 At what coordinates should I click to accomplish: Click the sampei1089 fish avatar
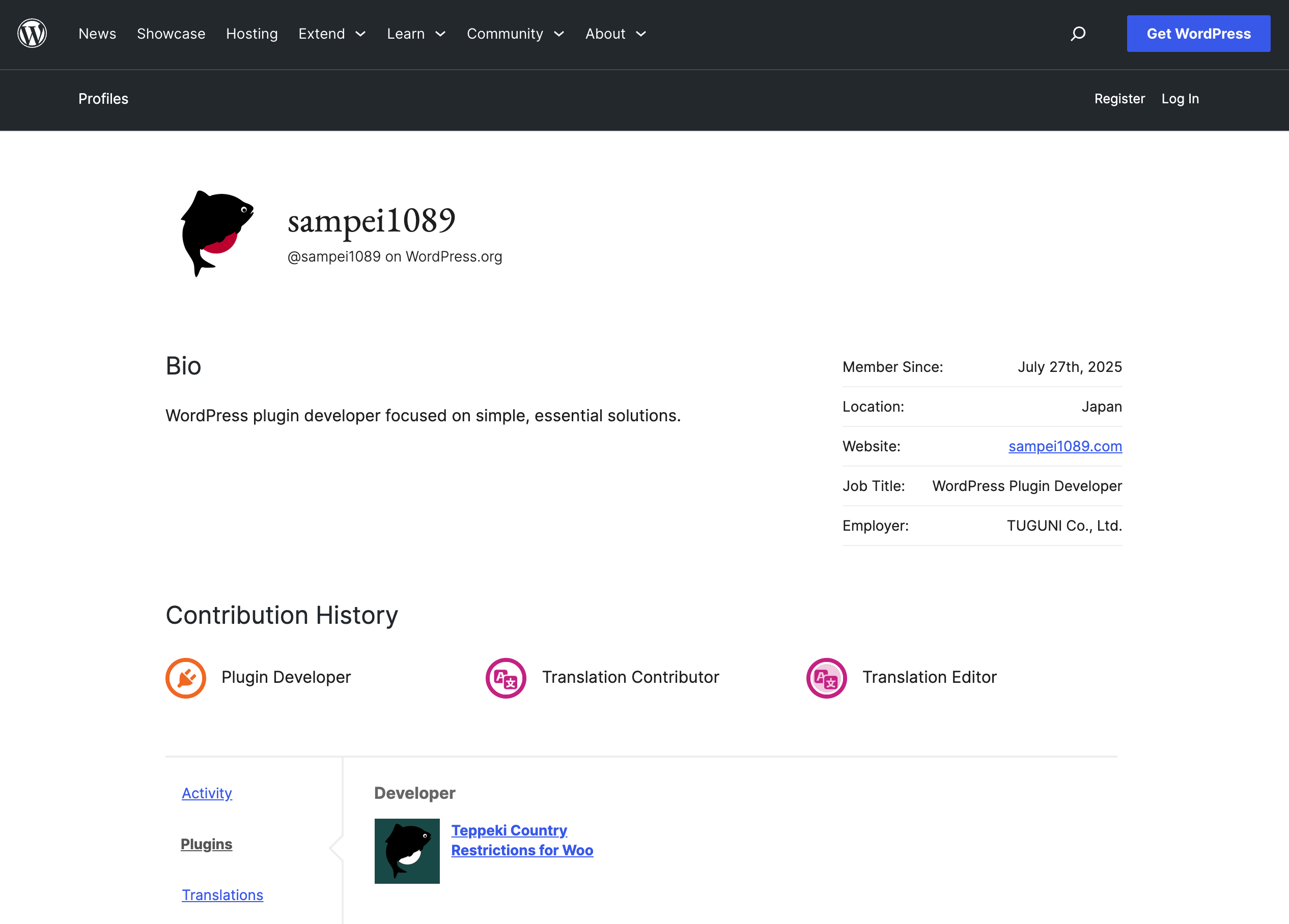point(217,234)
